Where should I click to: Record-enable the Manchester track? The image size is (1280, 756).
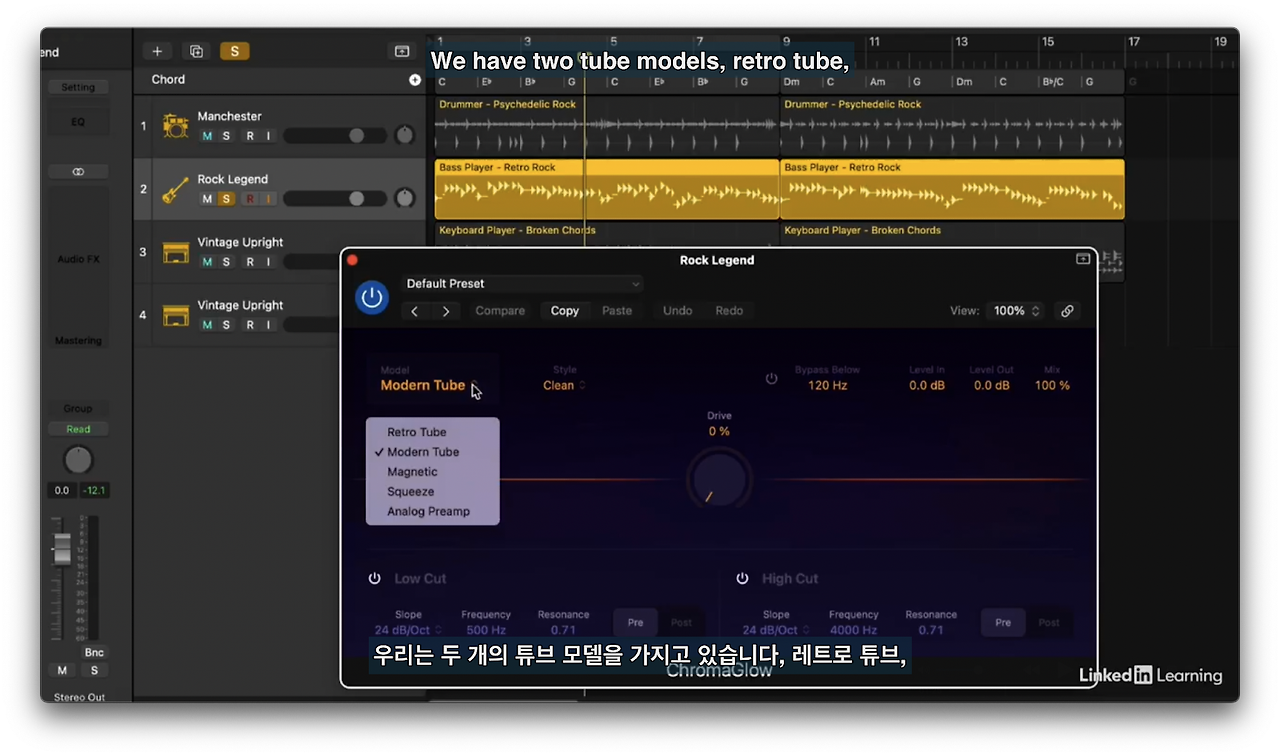250,136
